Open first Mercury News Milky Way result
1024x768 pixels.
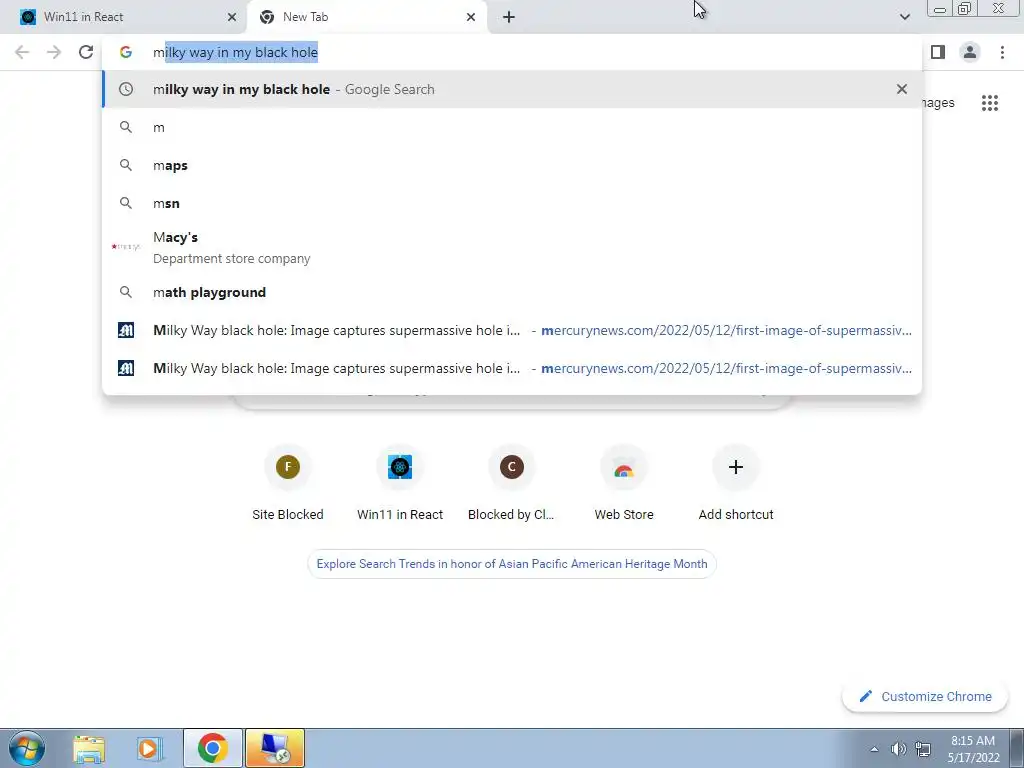point(512,330)
